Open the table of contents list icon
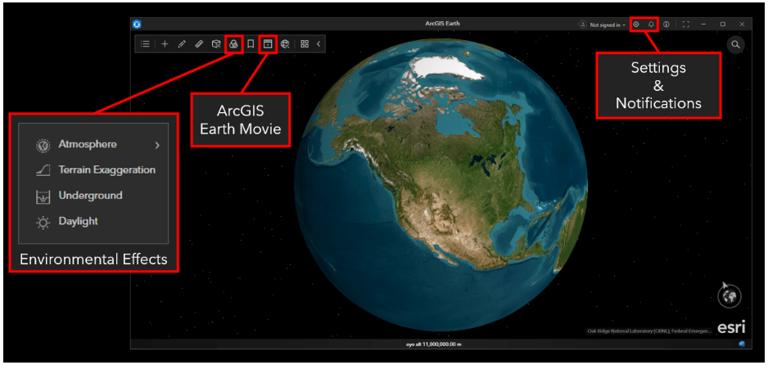 [x=145, y=44]
